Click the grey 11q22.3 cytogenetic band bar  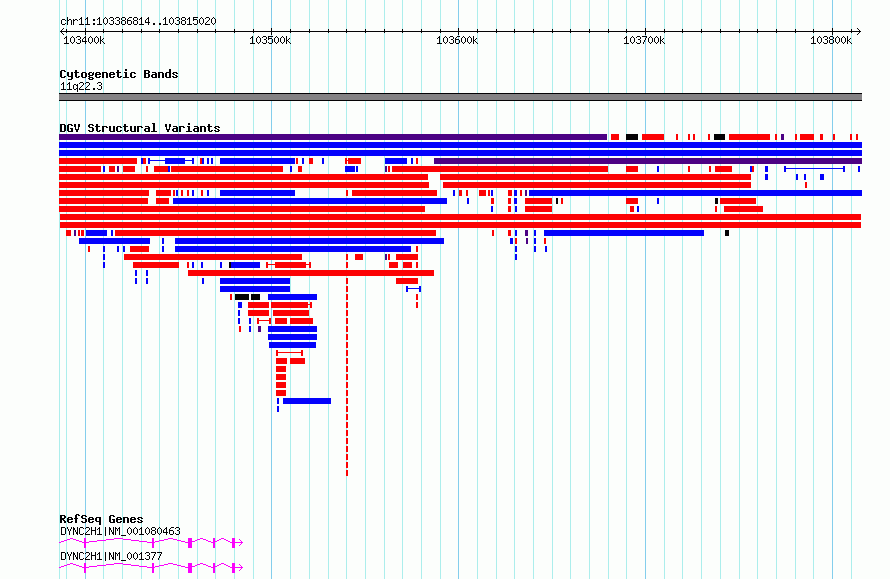coord(460,97)
